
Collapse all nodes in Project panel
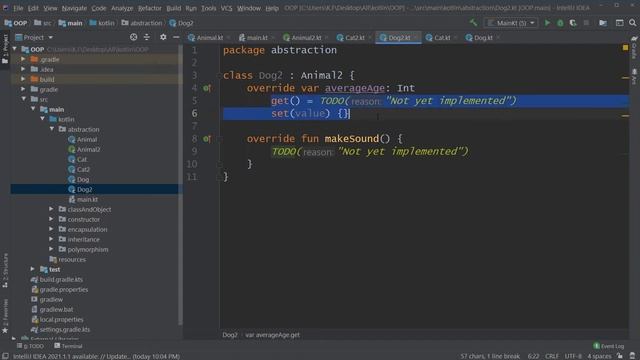pyautogui.click(x=147, y=37)
